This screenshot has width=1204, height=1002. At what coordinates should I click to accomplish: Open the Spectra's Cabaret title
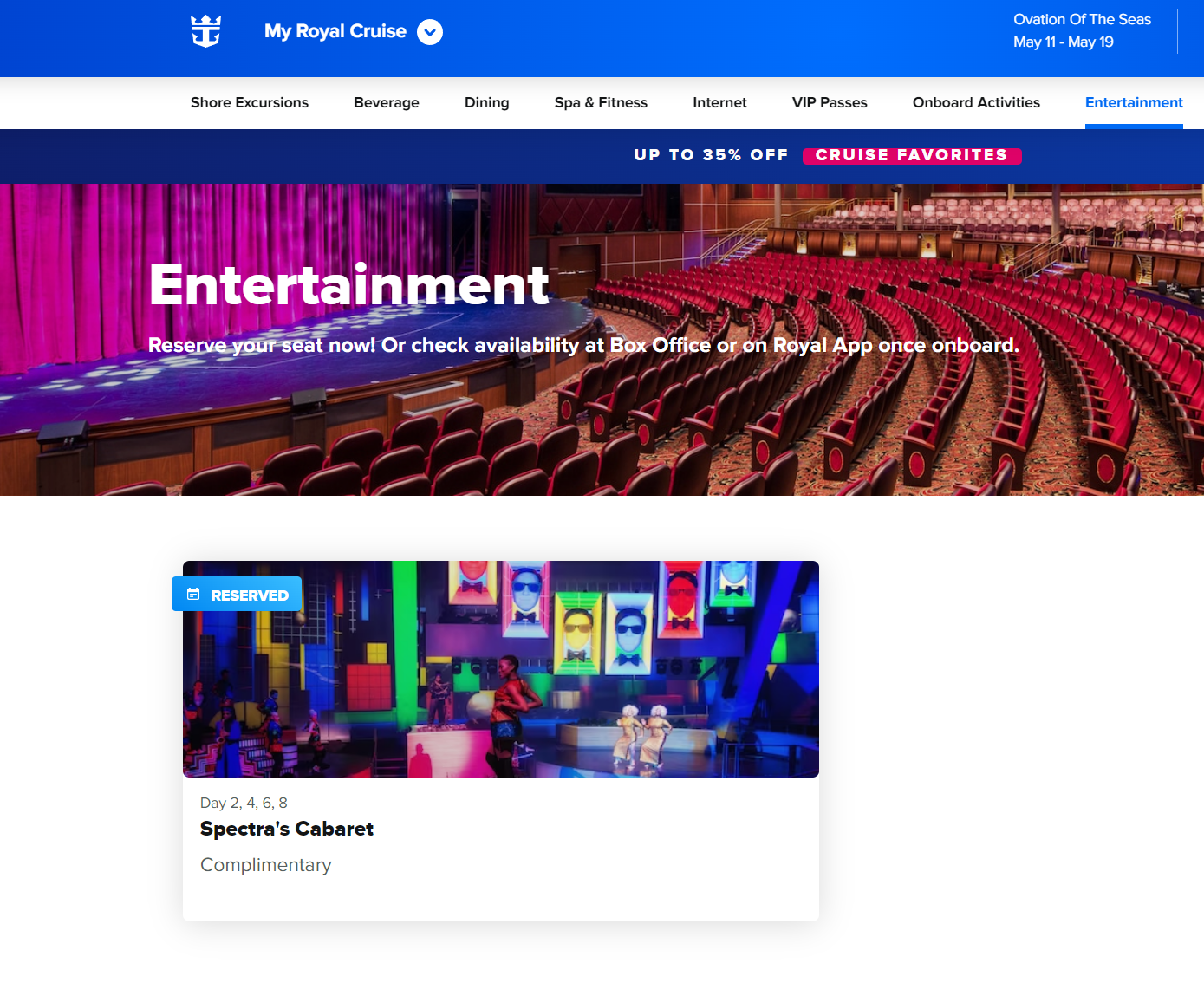pyautogui.click(x=287, y=829)
